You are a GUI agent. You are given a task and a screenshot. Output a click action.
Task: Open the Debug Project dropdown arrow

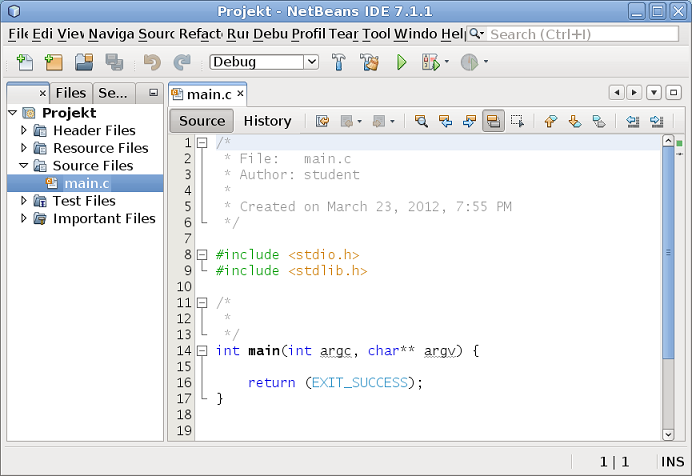click(x=447, y=62)
